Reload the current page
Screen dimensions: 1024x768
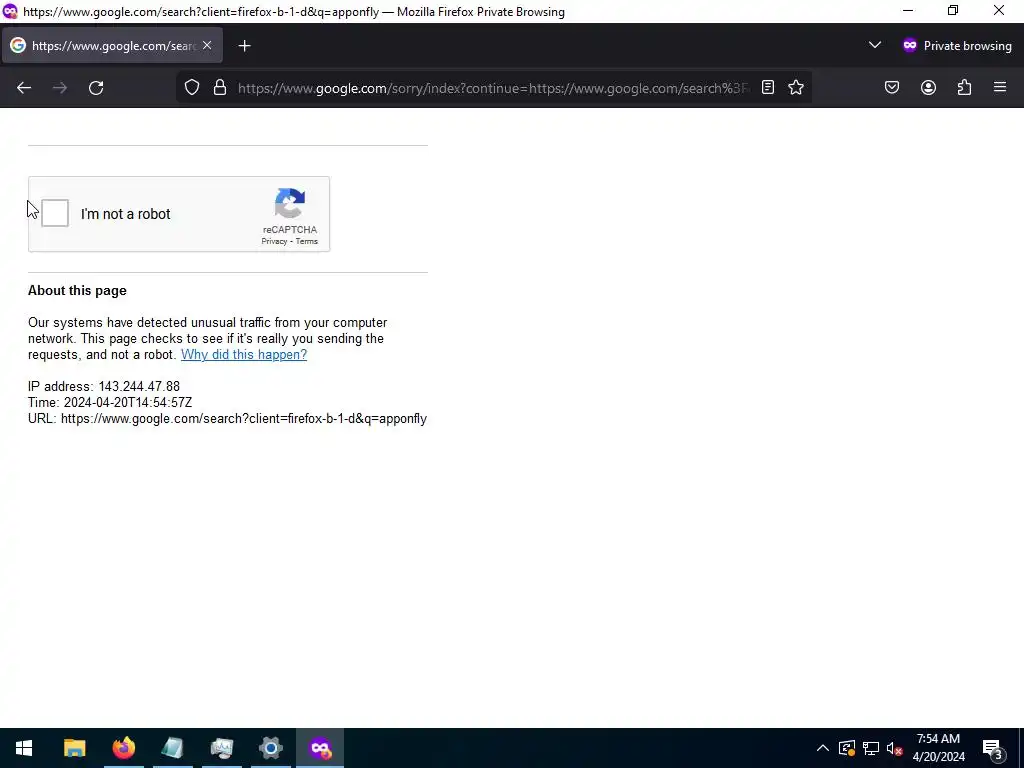96,88
